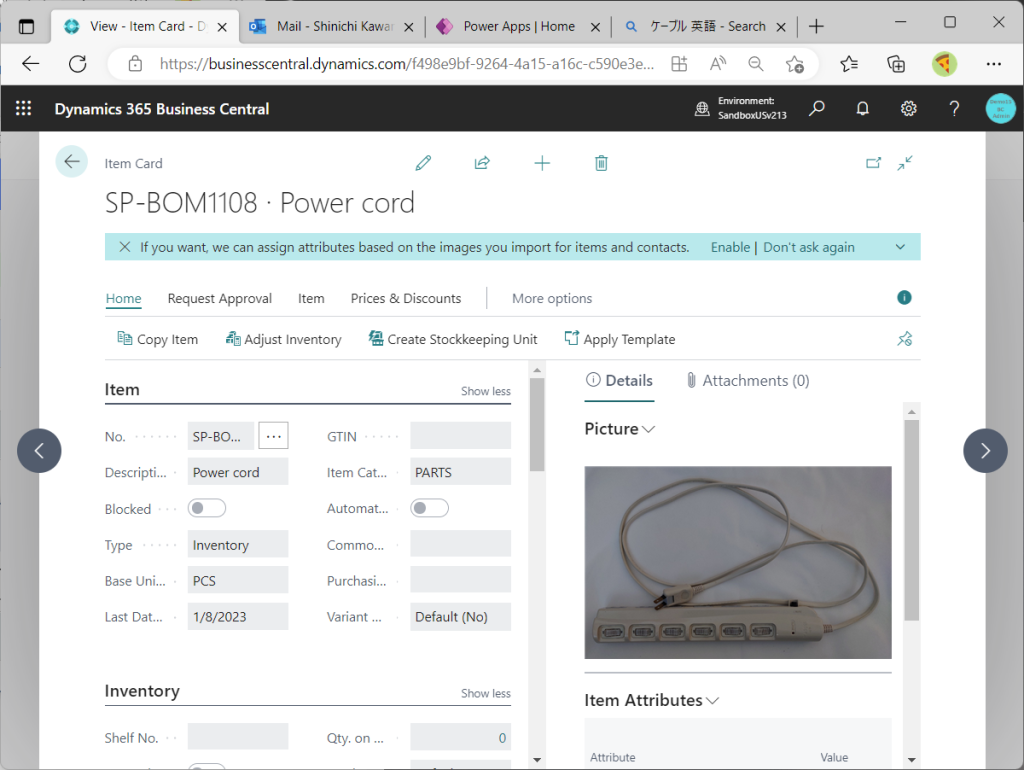The width and height of the screenshot is (1024, 770).
Task: Go to the next record arrow
Action: [985, 451]
